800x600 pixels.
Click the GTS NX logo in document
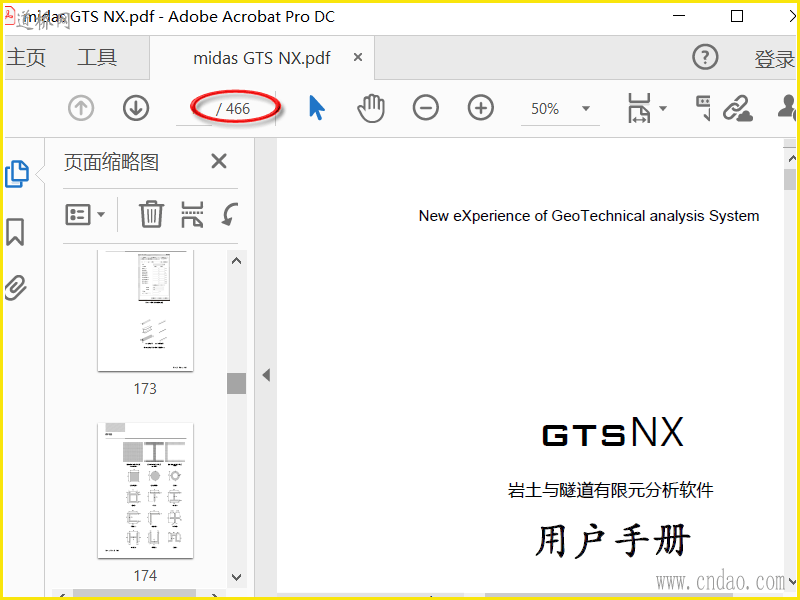click(613, 433)
